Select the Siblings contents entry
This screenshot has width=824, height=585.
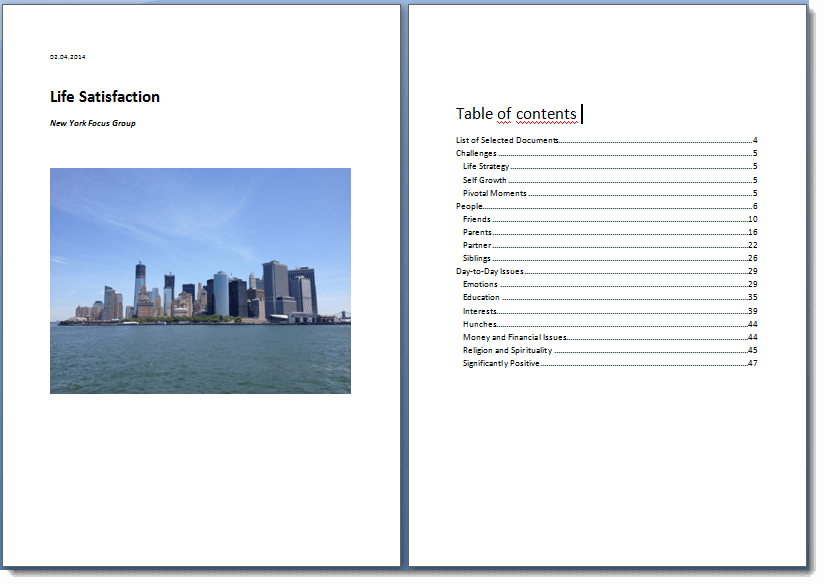(477, 258)
